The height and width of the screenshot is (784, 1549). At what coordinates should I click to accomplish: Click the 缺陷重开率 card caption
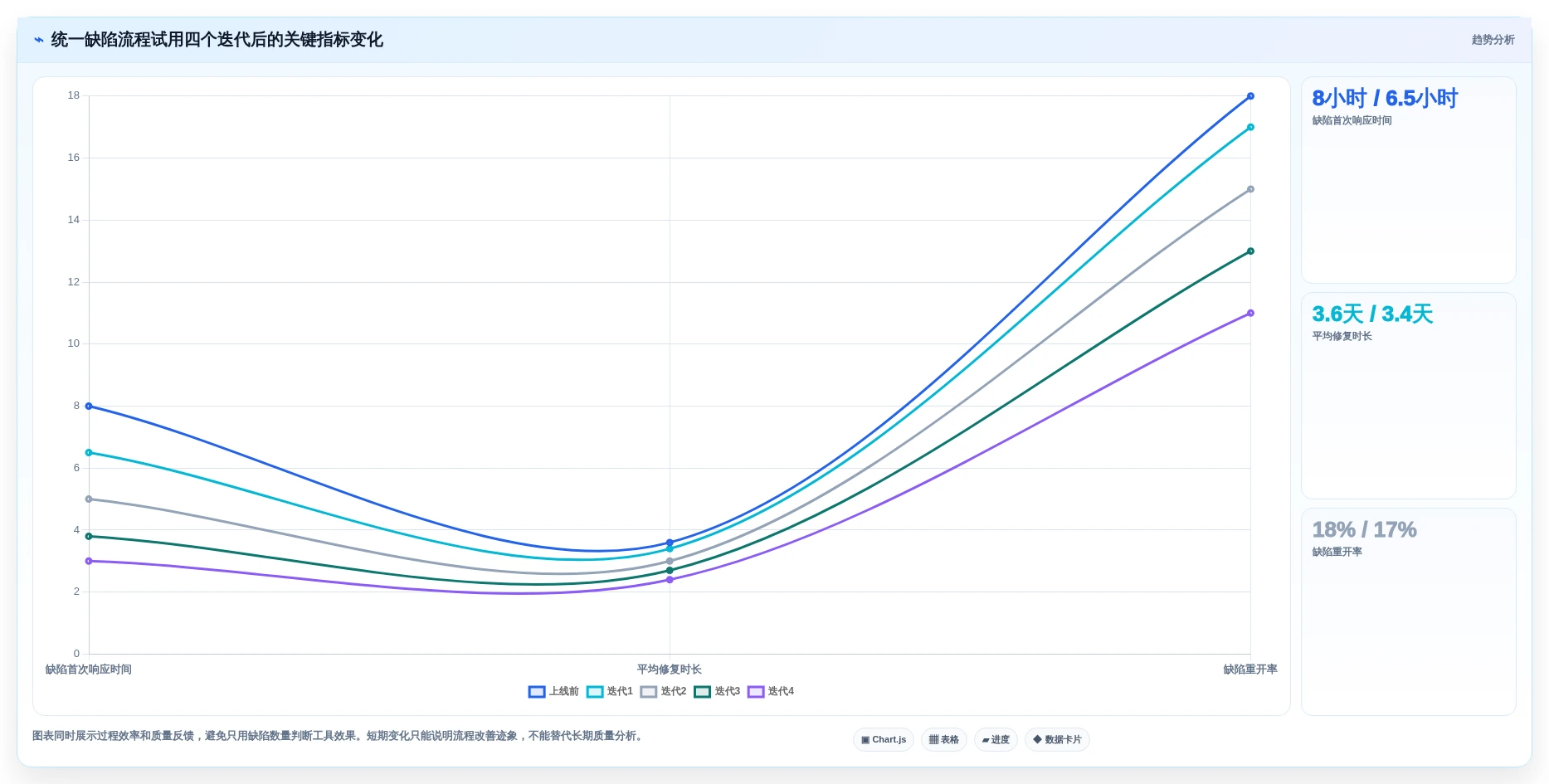(x=1337, y=553)
